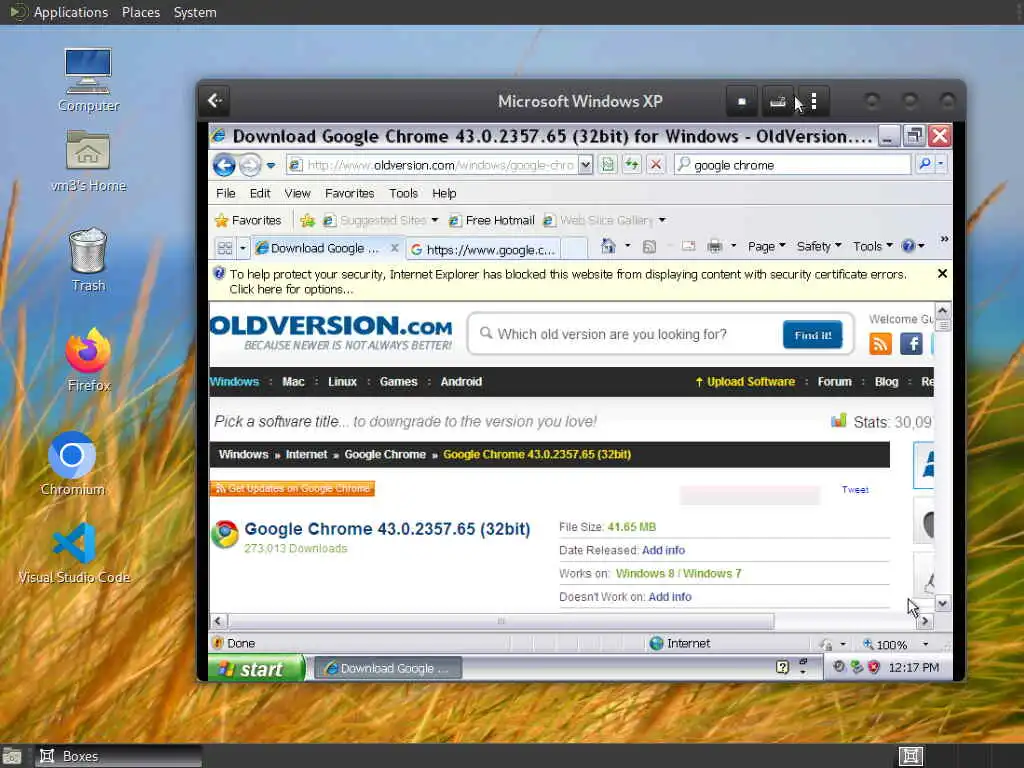
Task: Select the Android nav tab
Action: click(461, 382)
